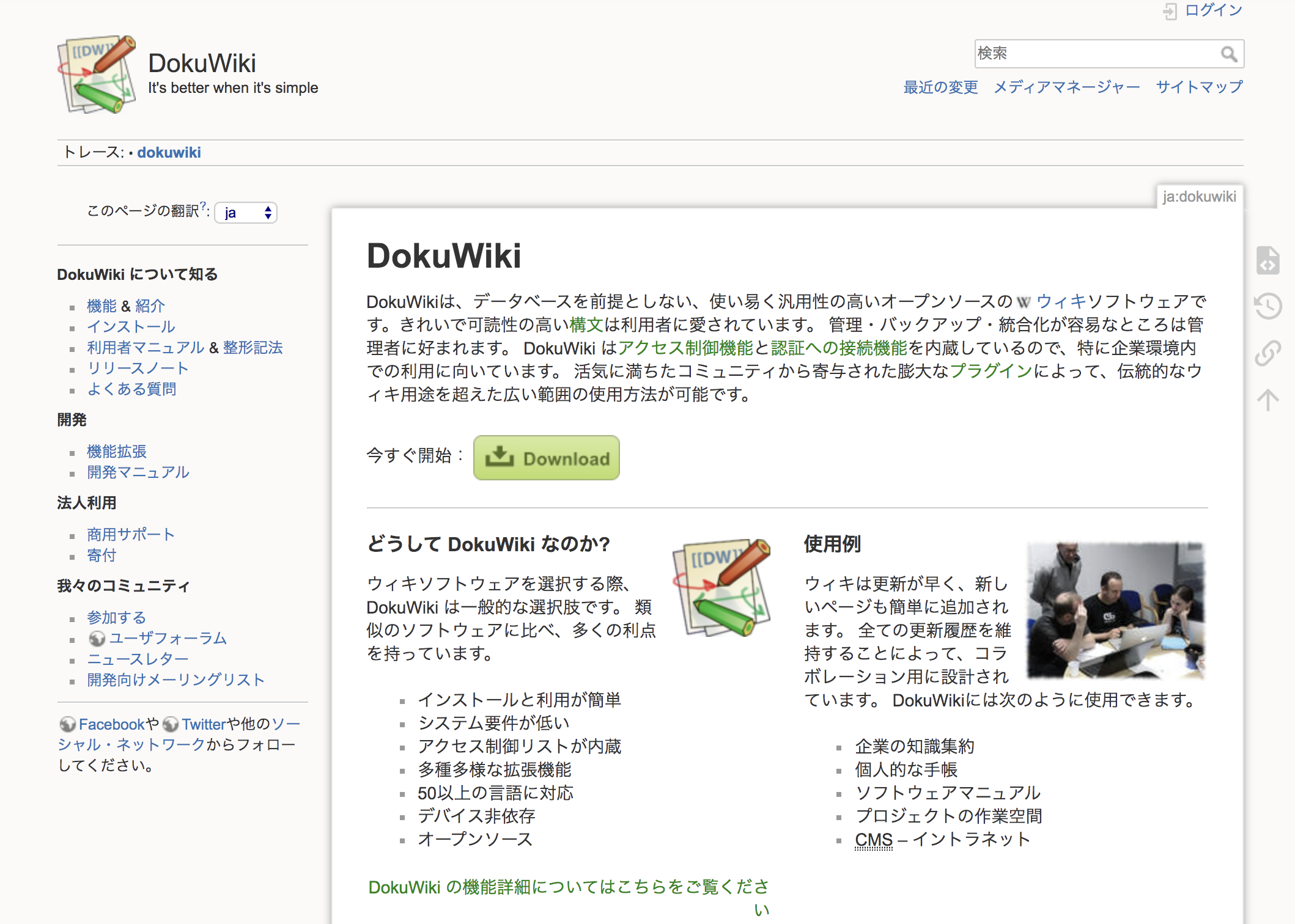
Task: Click the search magnifier icon
Action: 1229,54
